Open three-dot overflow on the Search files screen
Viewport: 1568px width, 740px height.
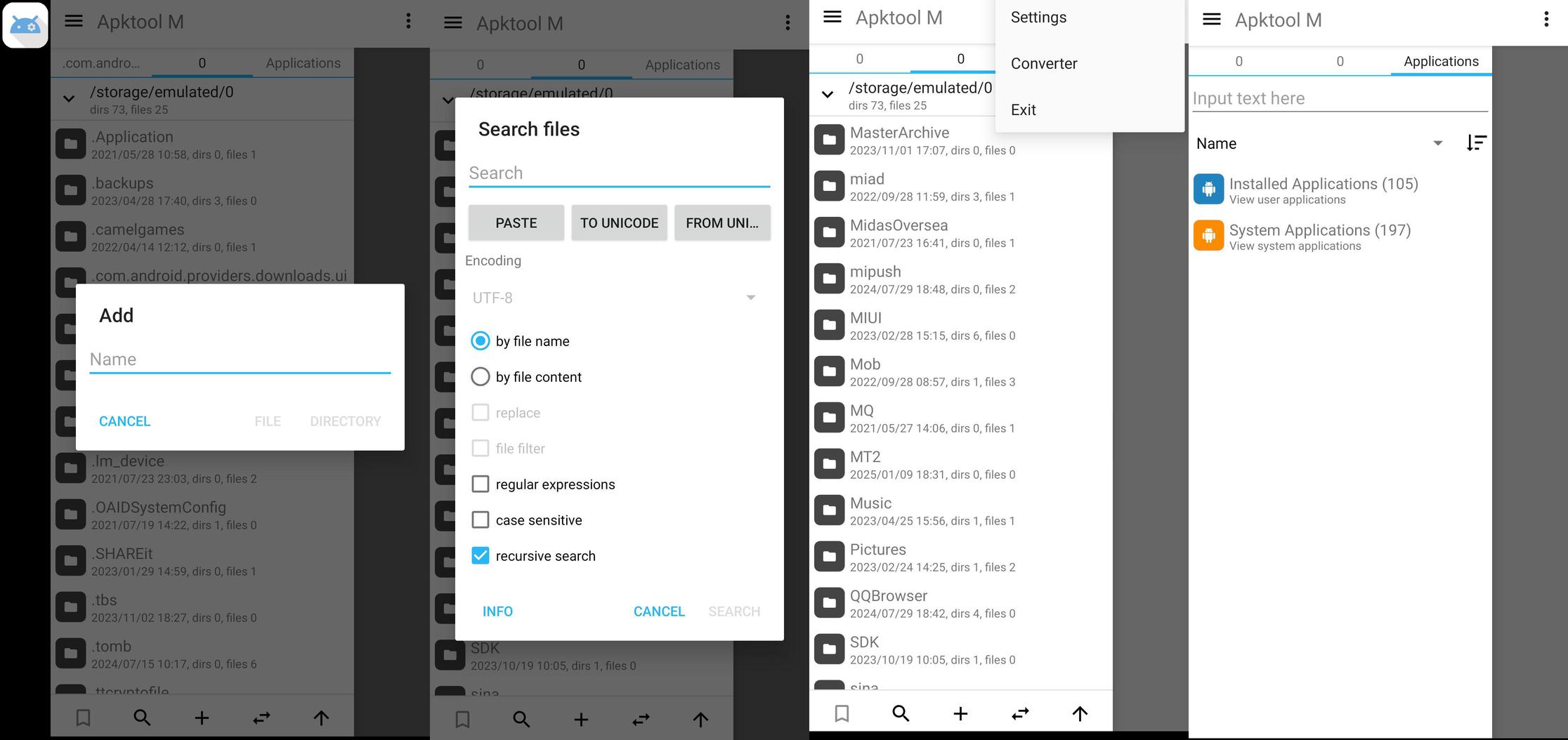788,22
